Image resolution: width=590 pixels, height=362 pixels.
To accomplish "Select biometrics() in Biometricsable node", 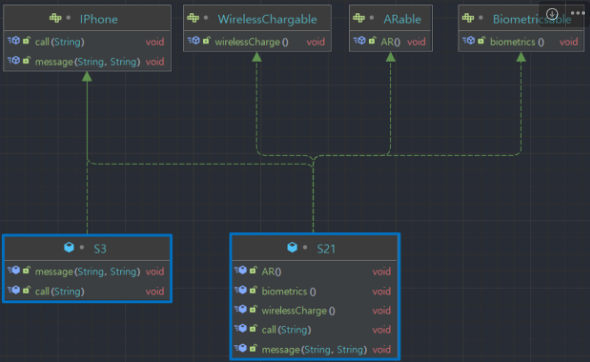I will point(517,42).
